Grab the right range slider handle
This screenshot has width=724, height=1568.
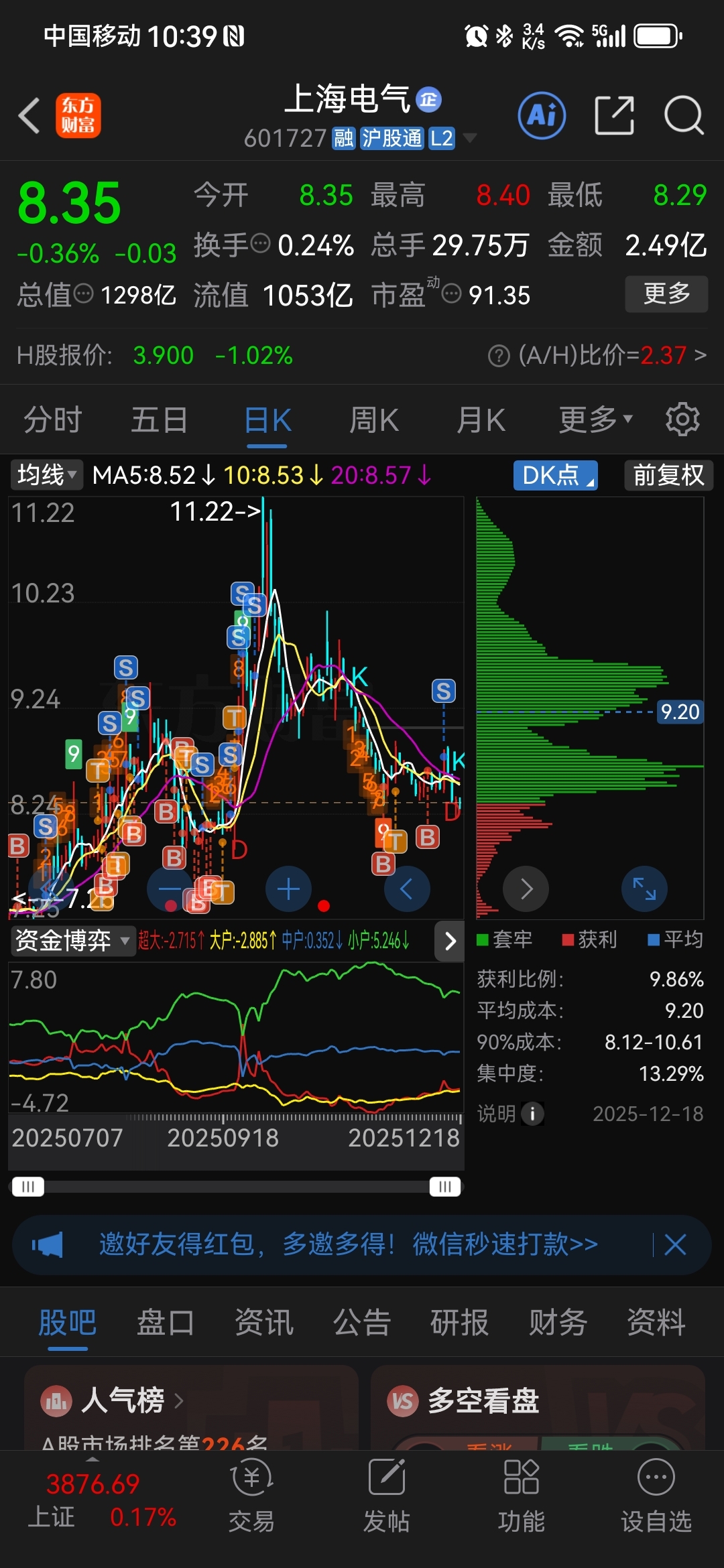pyautogui.click(x=445, y=1187)
